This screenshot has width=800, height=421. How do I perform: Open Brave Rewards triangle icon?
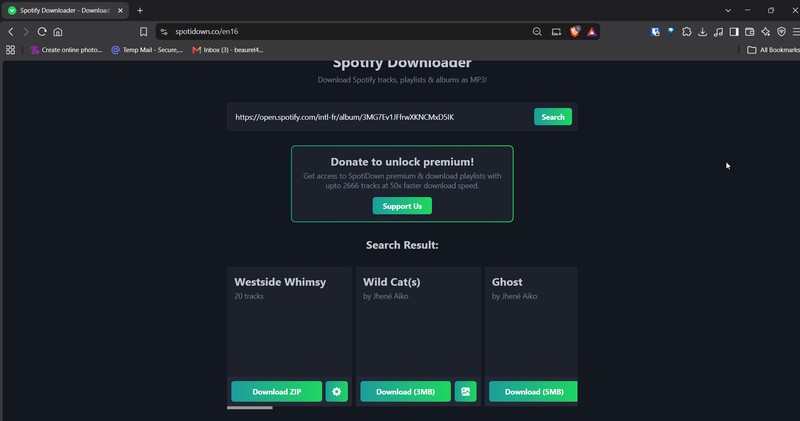coord(591,32)
